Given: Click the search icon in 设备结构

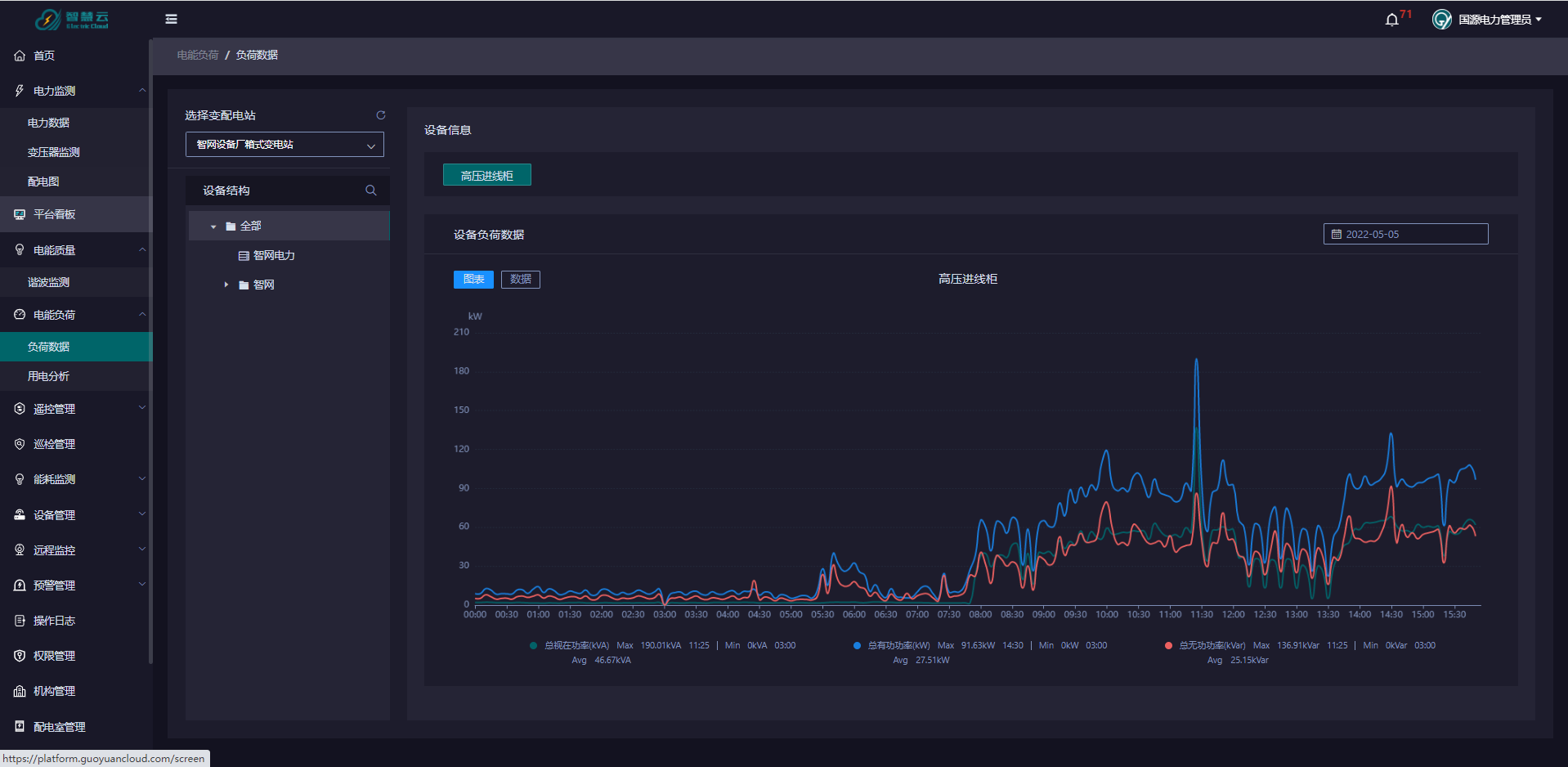Looking at the screenshot, I should coord(370,191).
